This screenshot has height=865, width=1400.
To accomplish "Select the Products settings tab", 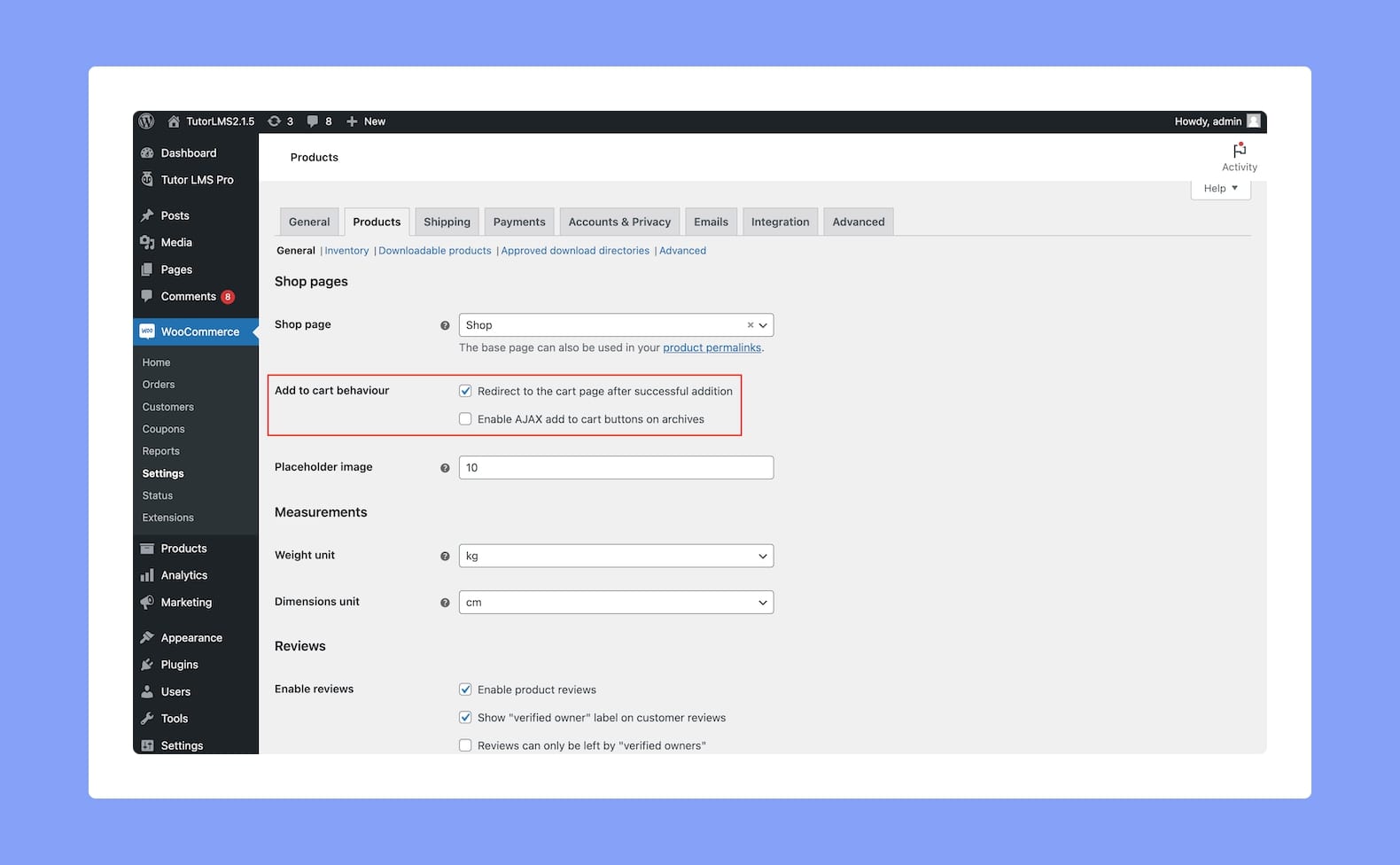I will pyautogui.click(x=377, y=222).
